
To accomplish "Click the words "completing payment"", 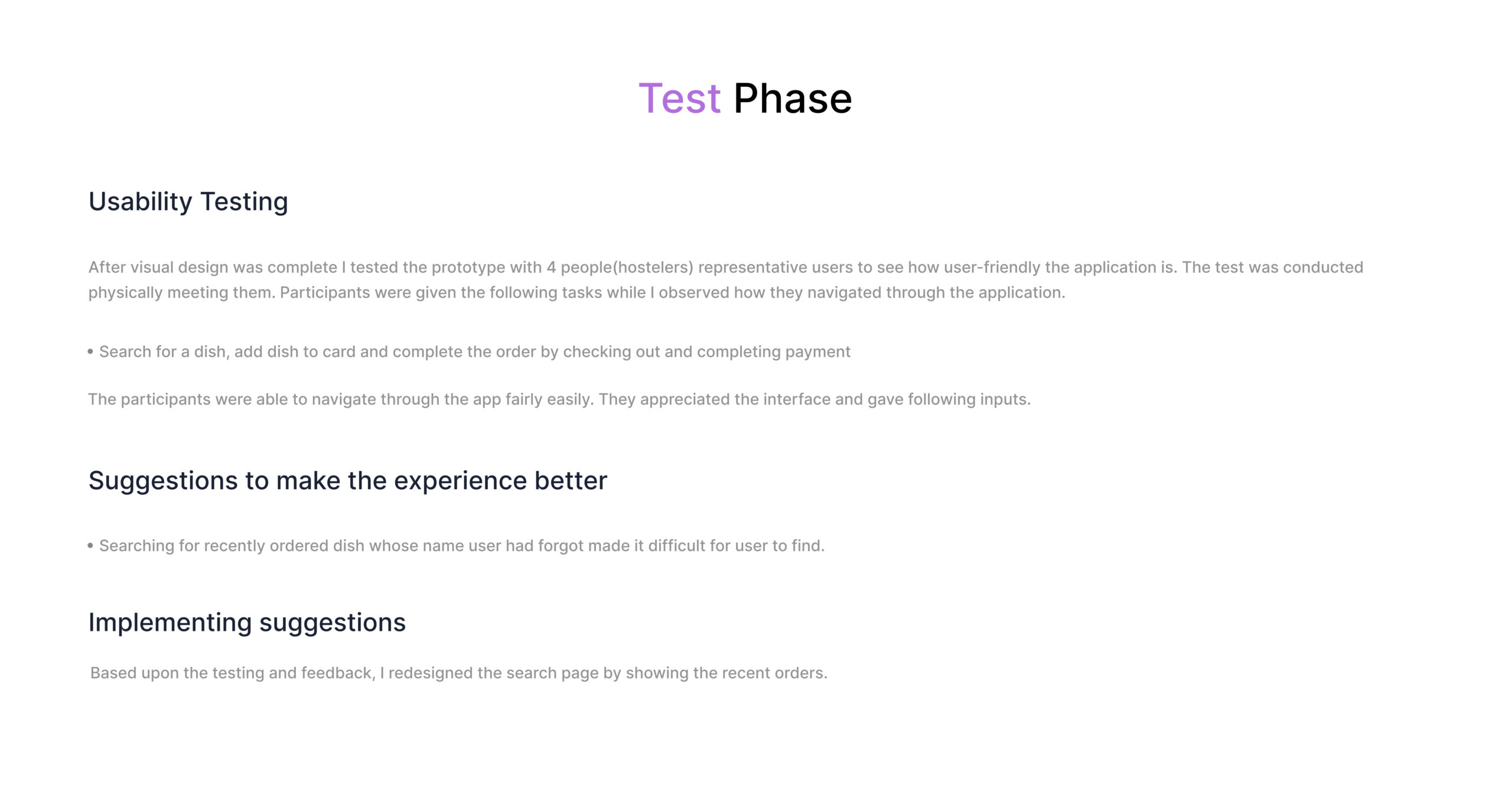I will (774, 352).
